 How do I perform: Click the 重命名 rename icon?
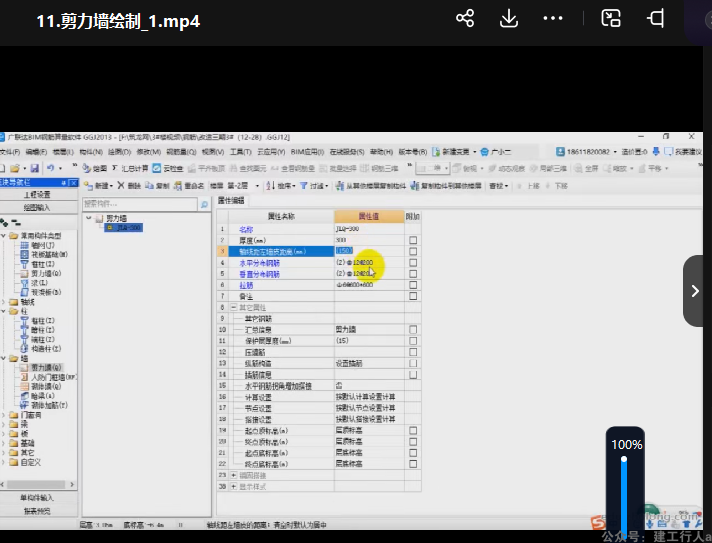(x=178, y=186)
